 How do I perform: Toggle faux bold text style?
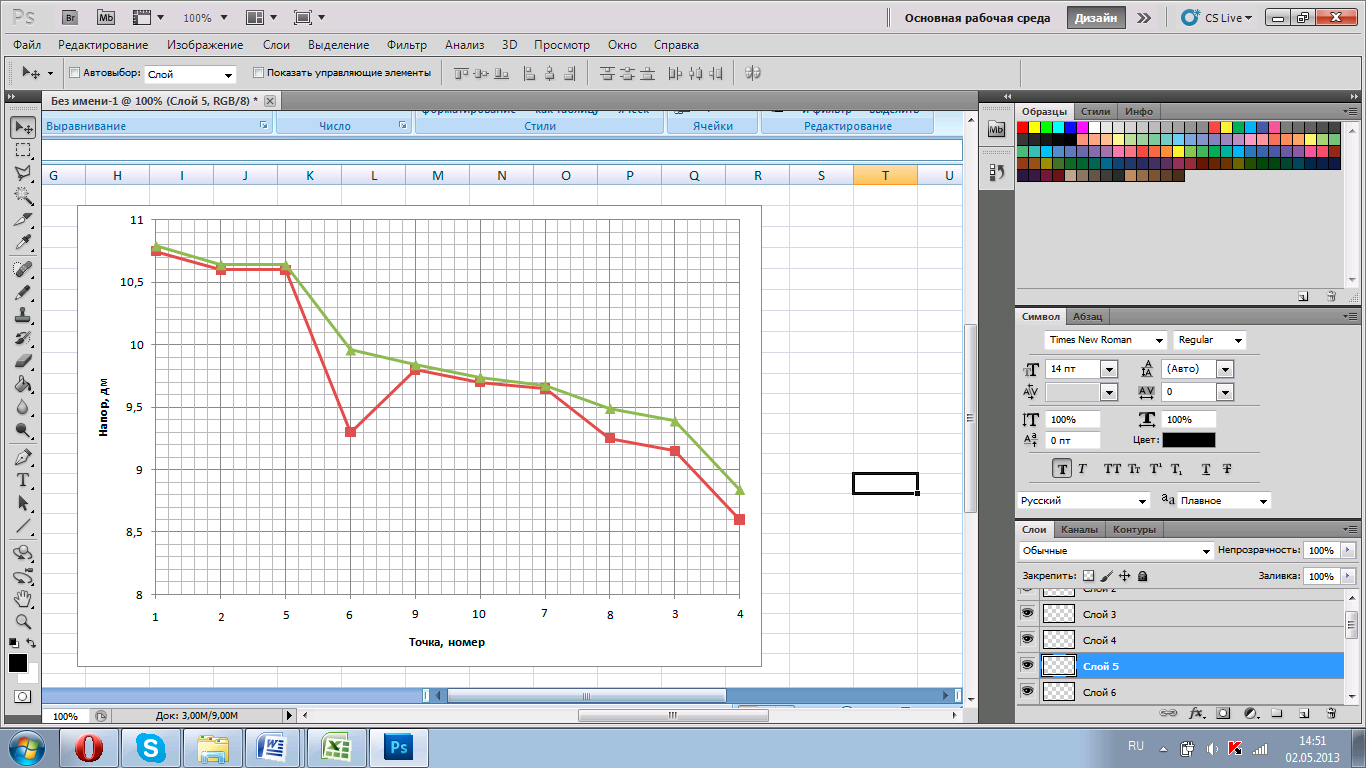click(x=1061, y=468)
